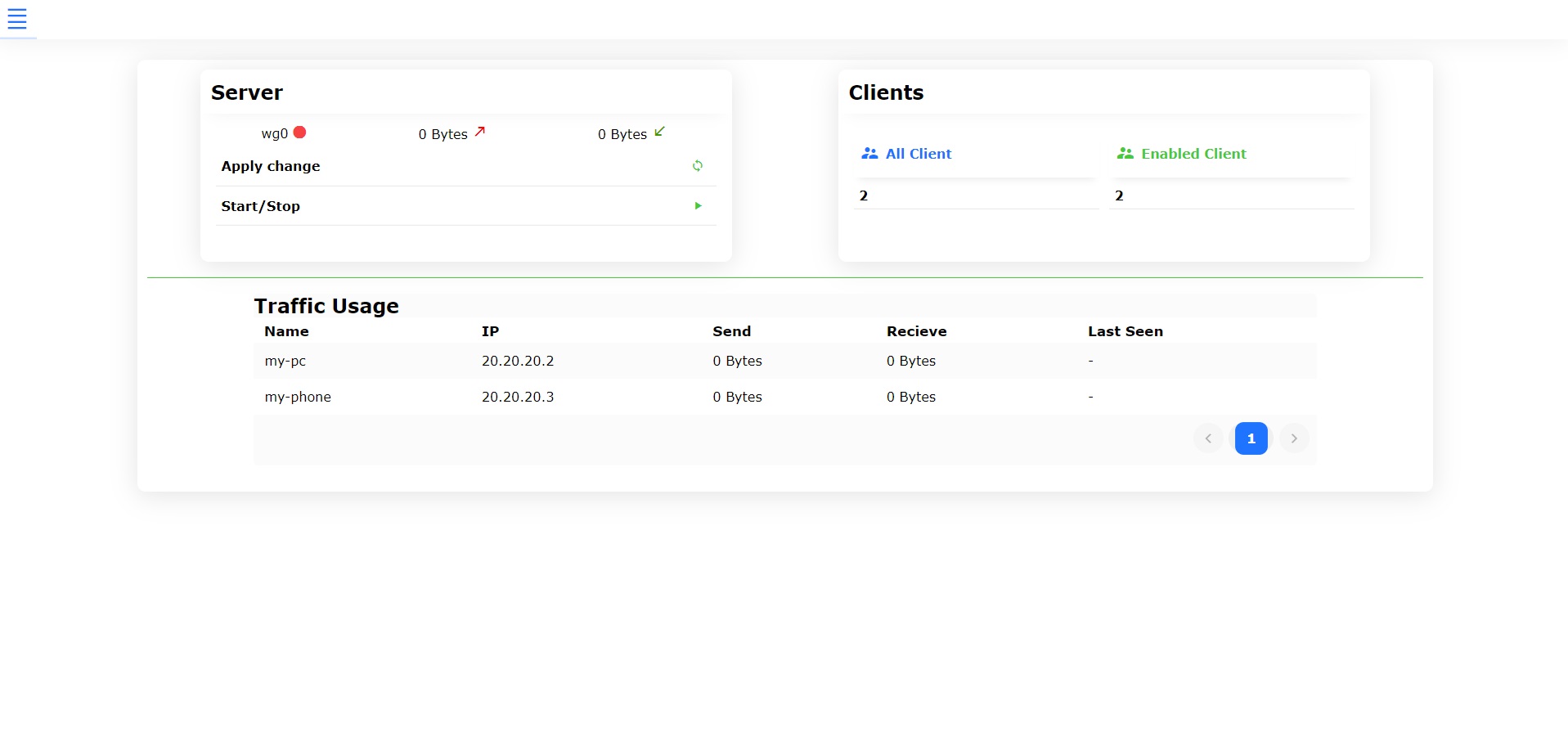Click IP address 20.20.20.3
This screenshot has height=737, width=1568.
pos(518,397)
